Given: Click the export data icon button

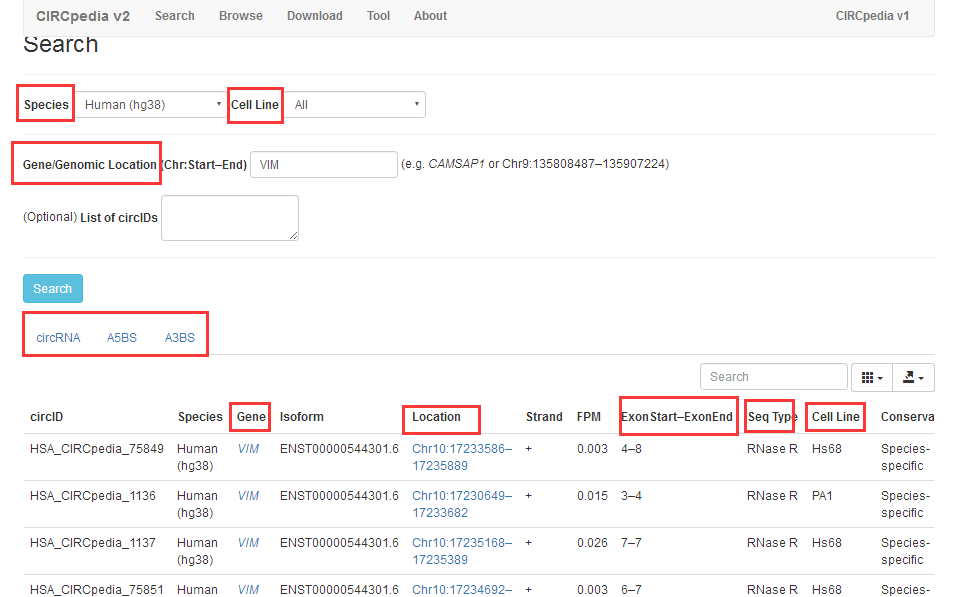Looking at the screenshot, I should 913,377.
